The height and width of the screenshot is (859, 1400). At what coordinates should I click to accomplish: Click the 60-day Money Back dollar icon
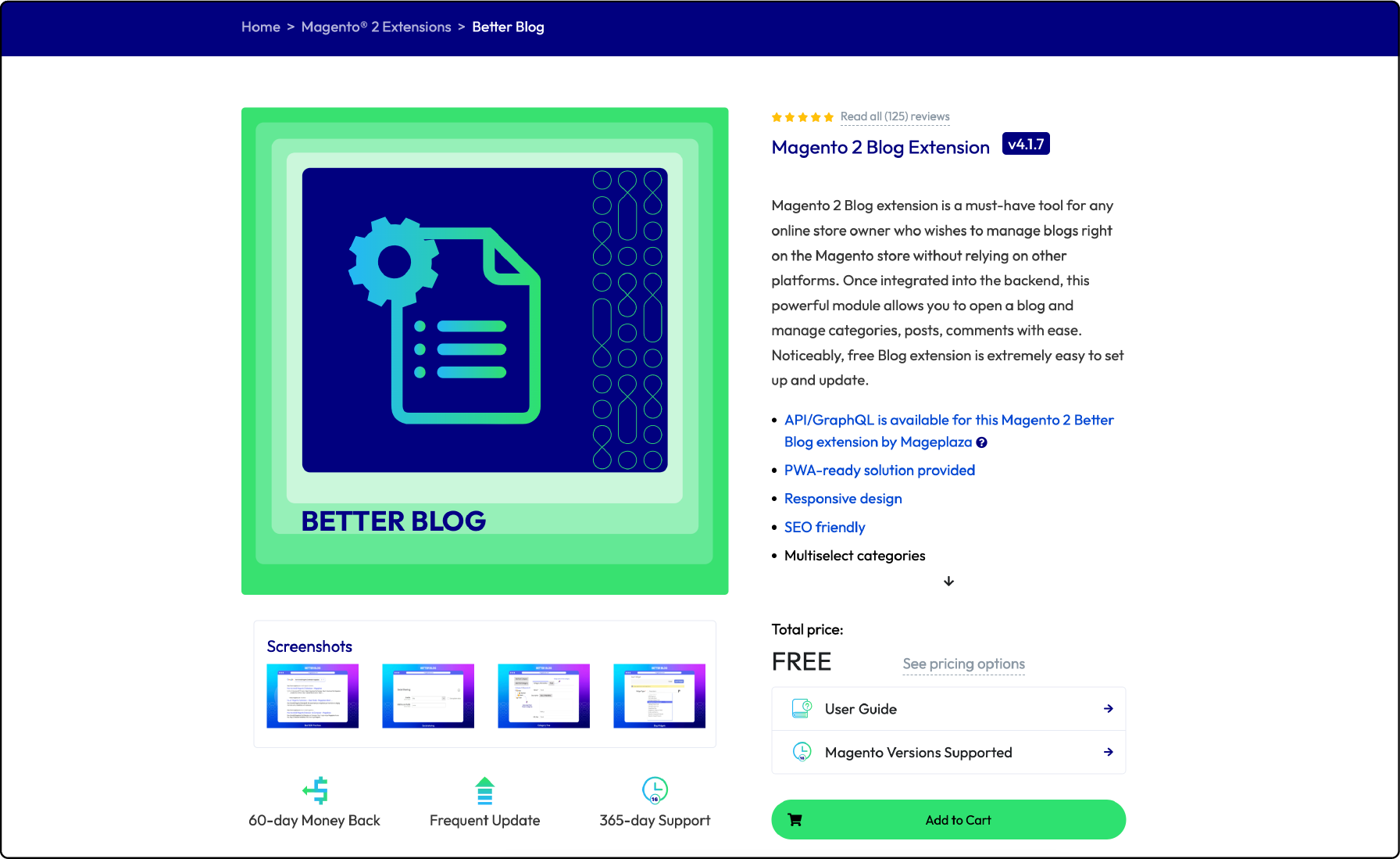click(315, 790)
